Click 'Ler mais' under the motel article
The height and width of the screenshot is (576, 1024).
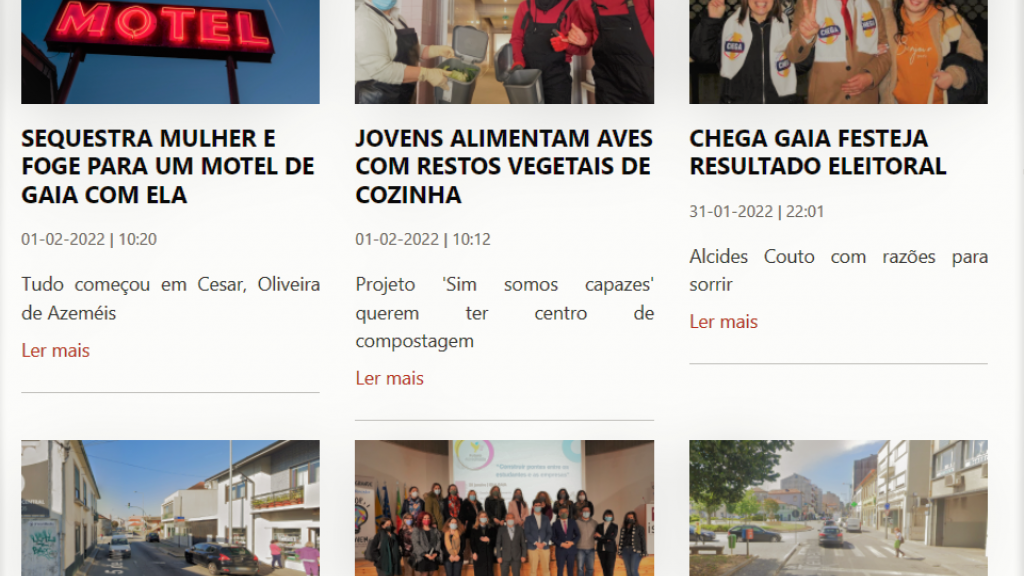pos(56,350)
